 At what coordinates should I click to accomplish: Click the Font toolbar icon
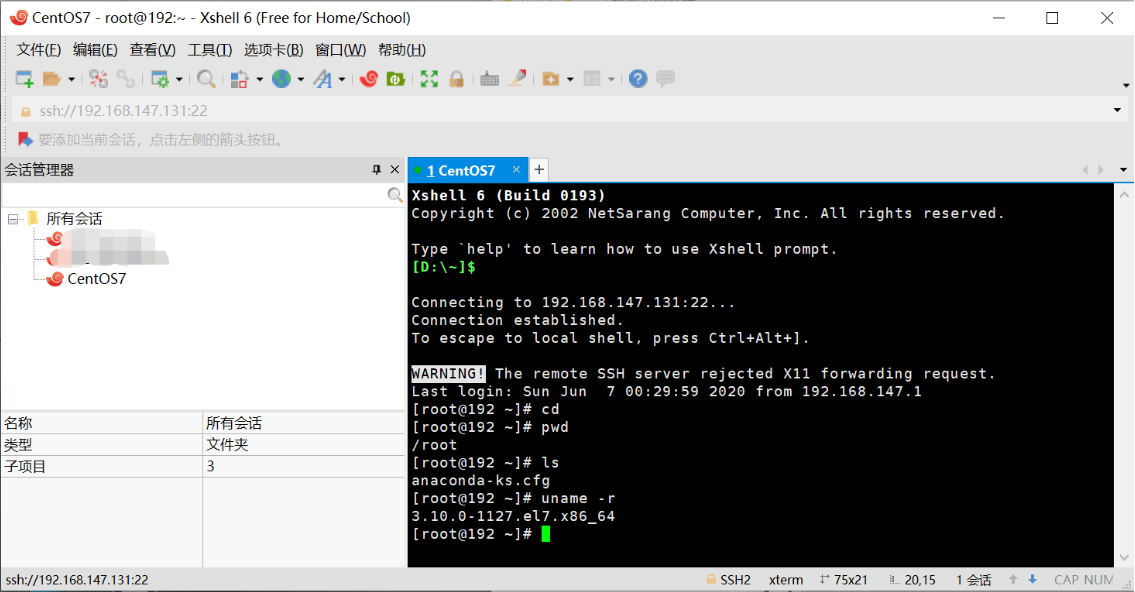click(x=323, y=79)
